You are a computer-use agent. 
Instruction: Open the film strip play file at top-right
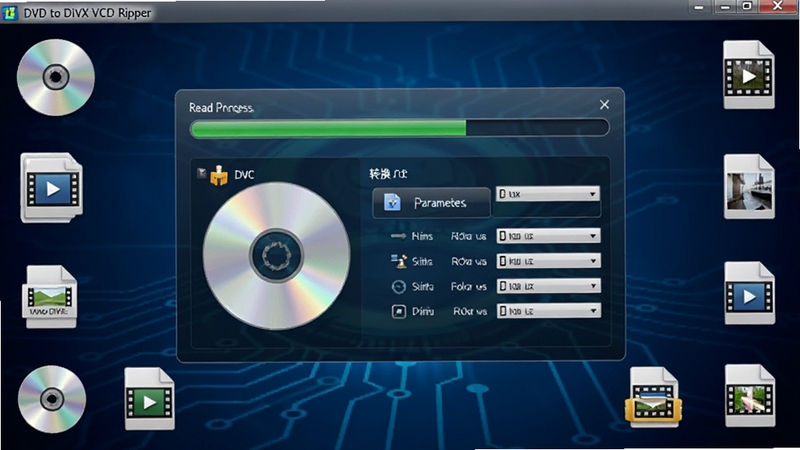click(x=748, y=74)
